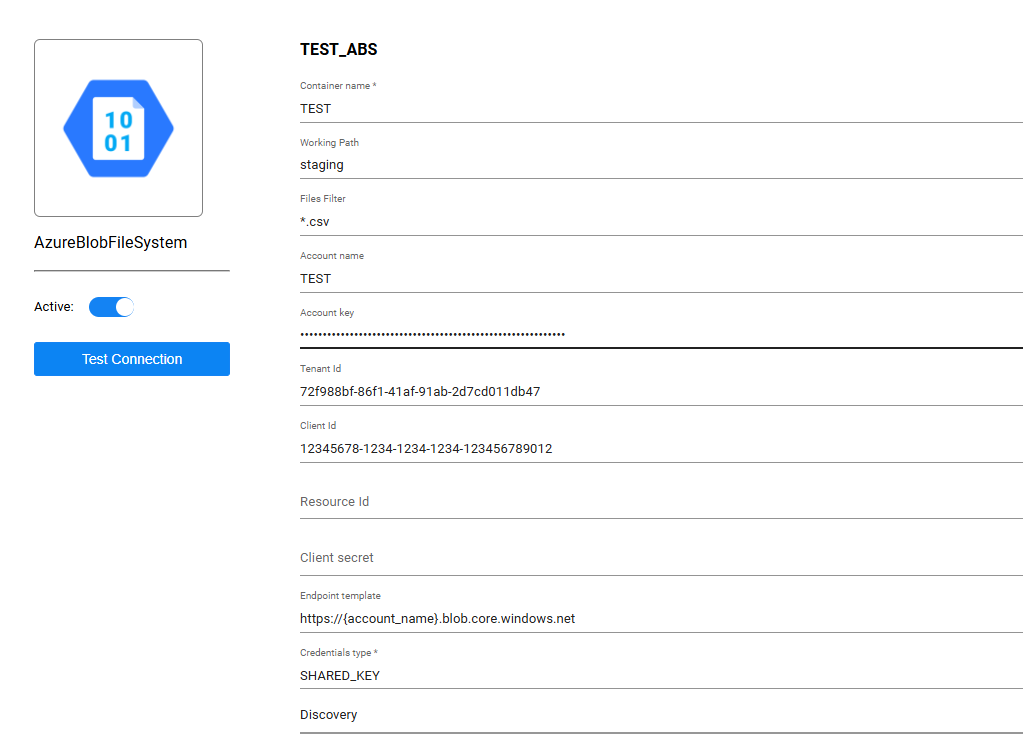Click the 'Active:' label text

tap(54, 307)
